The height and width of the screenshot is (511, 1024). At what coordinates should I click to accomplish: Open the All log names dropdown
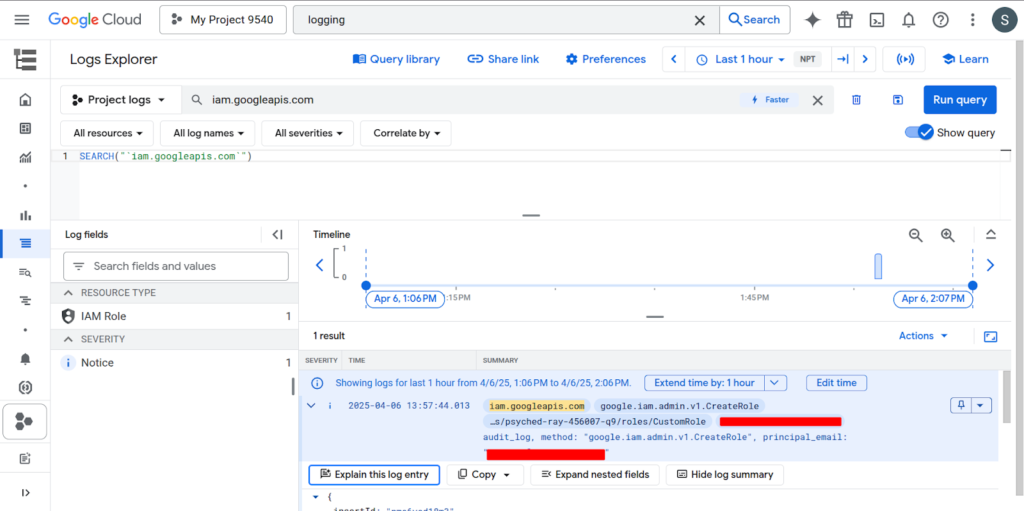pos(209,133)
